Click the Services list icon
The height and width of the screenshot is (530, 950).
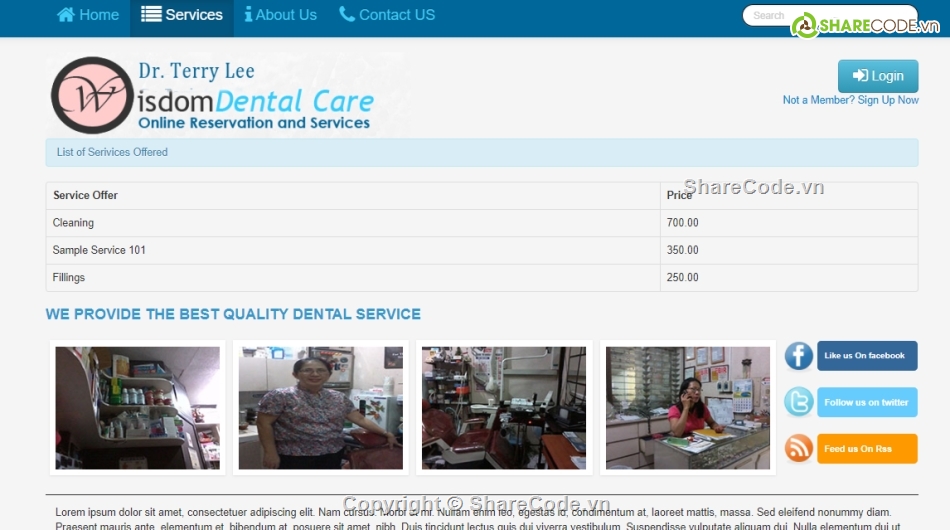pos(151,14)
